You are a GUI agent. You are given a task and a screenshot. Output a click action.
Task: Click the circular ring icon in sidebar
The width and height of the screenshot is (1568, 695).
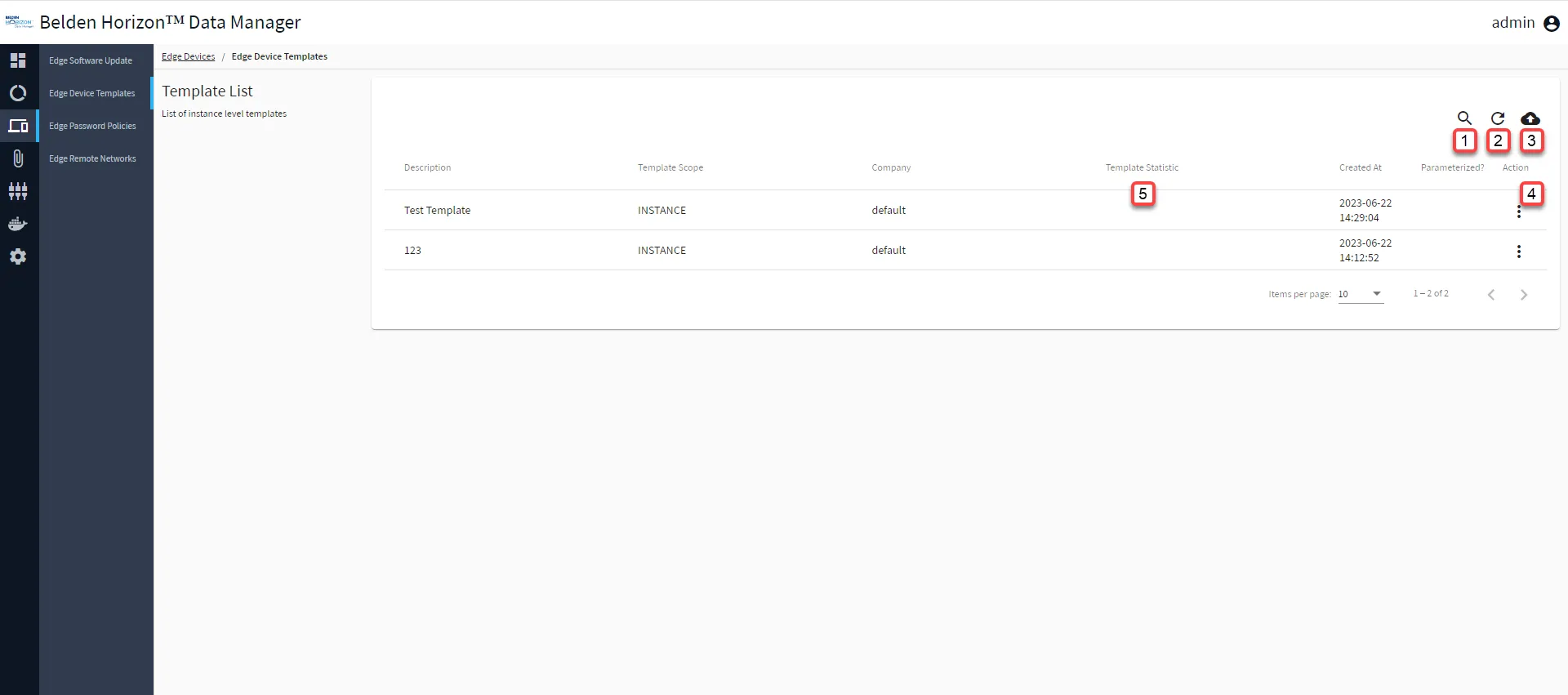point(18,93)
